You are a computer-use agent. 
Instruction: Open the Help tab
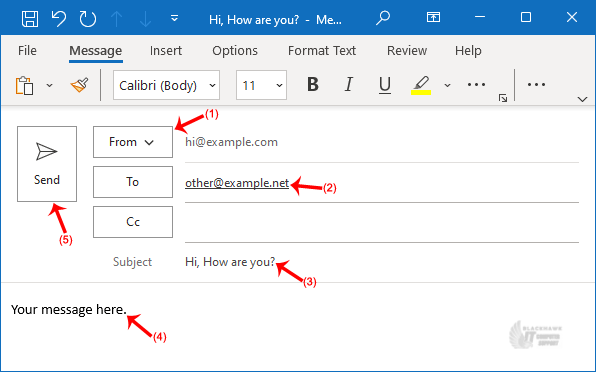(x=468, y=51)
